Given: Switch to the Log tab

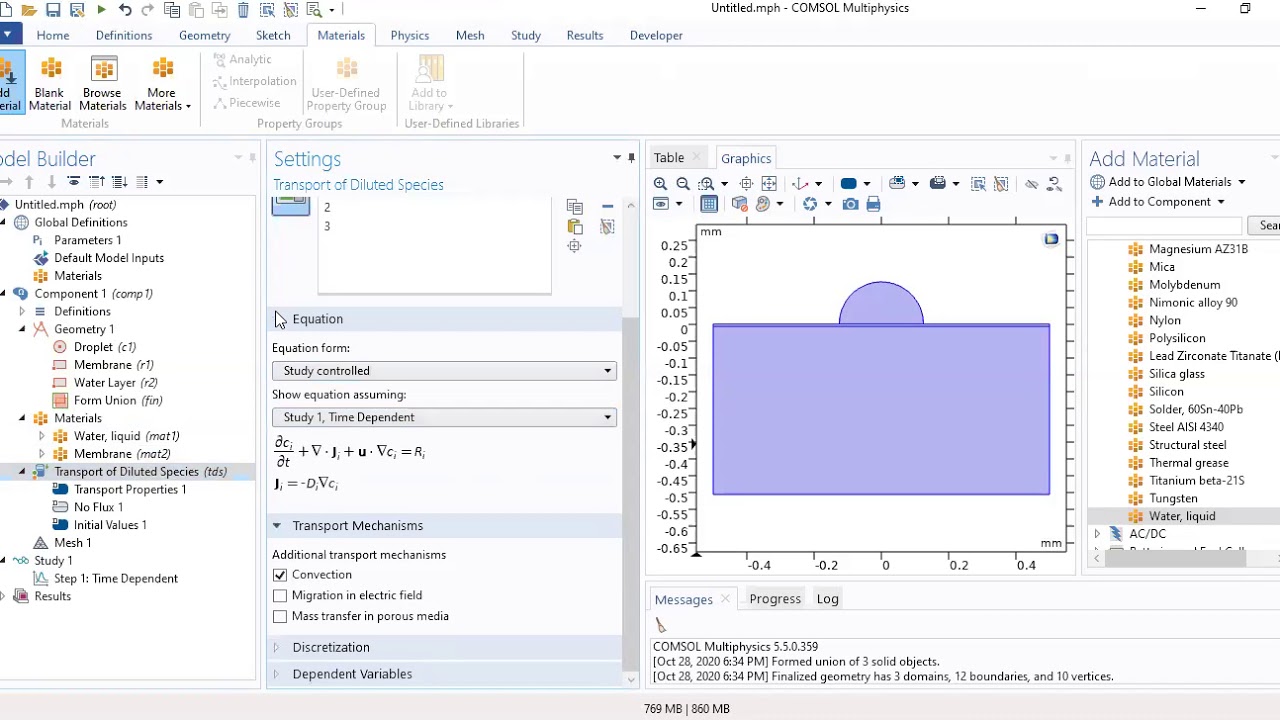Looking at the screenshot, I should coord(827,599).
